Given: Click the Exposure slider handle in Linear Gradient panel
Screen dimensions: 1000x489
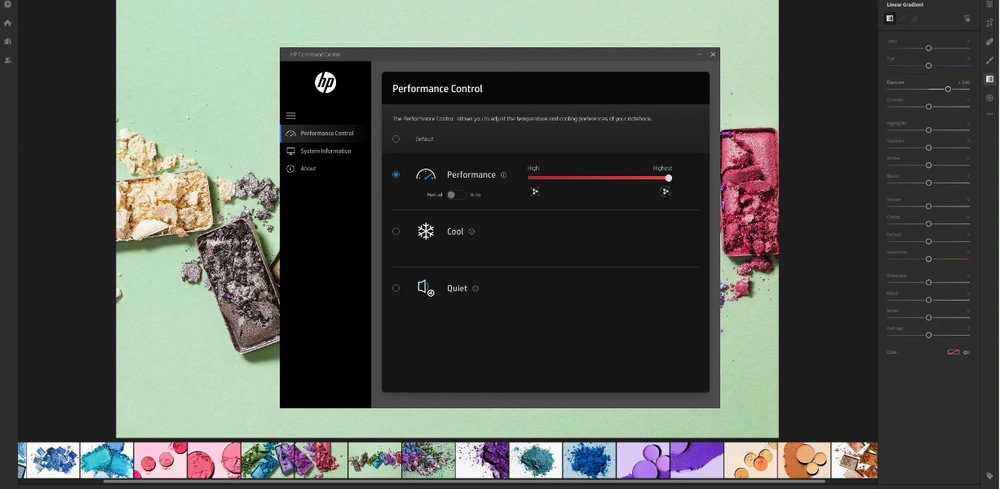Looking at the screenshot, I should [948, 89].
